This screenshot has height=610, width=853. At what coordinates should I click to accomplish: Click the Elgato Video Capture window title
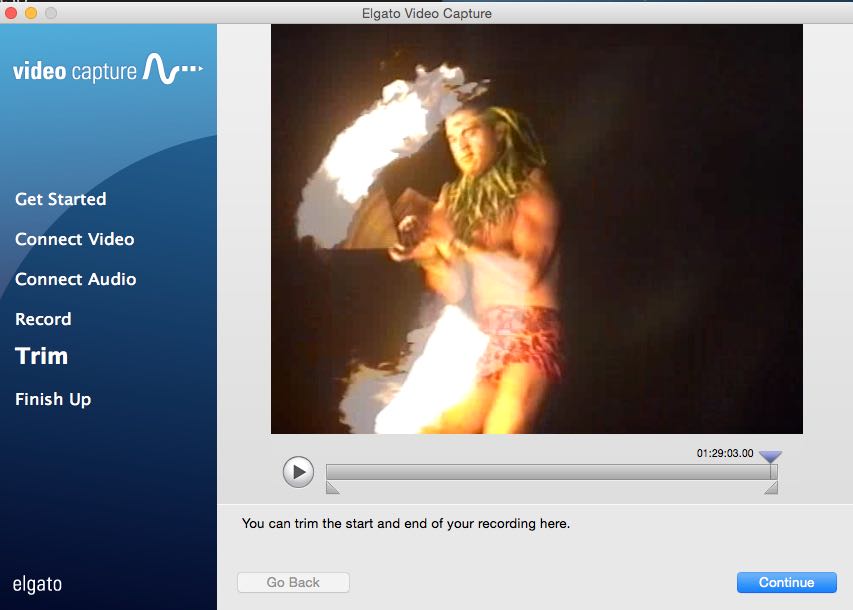point(426,13)
